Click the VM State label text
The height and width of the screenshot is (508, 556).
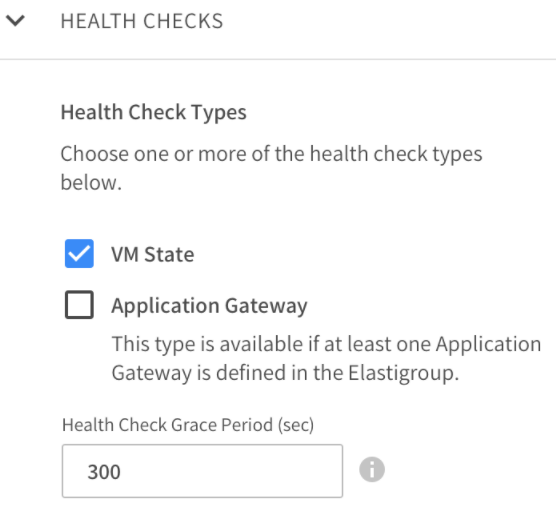pyautogui.click(x=153, y=254)
